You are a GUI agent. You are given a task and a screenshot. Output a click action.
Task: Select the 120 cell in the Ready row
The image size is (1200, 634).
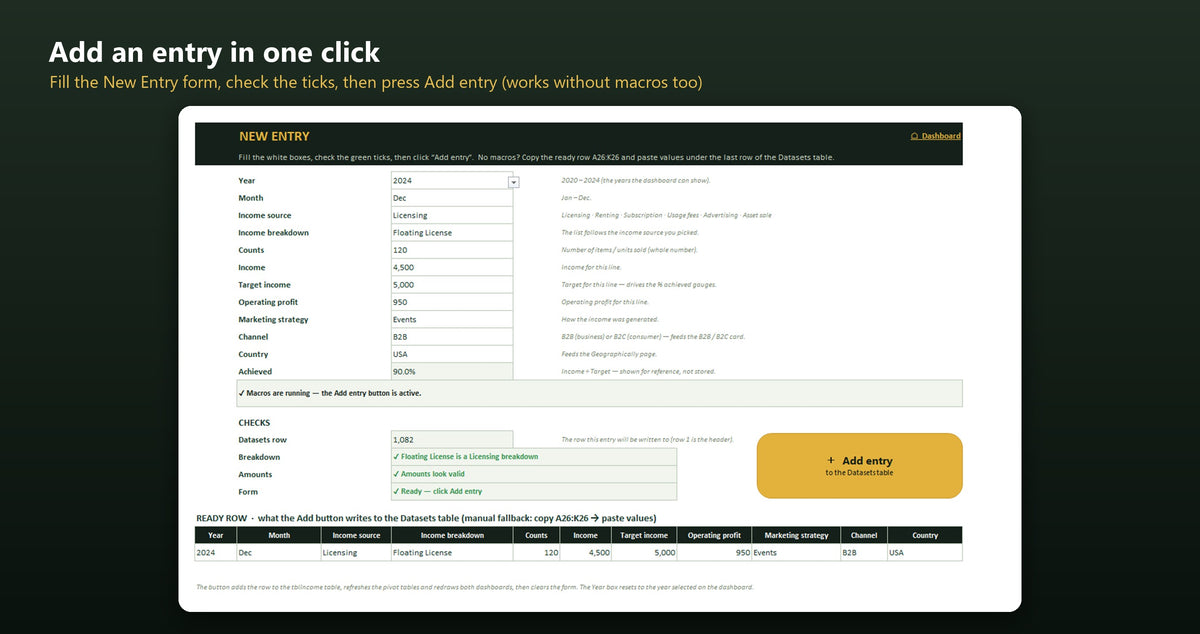[x=537, y=552]
